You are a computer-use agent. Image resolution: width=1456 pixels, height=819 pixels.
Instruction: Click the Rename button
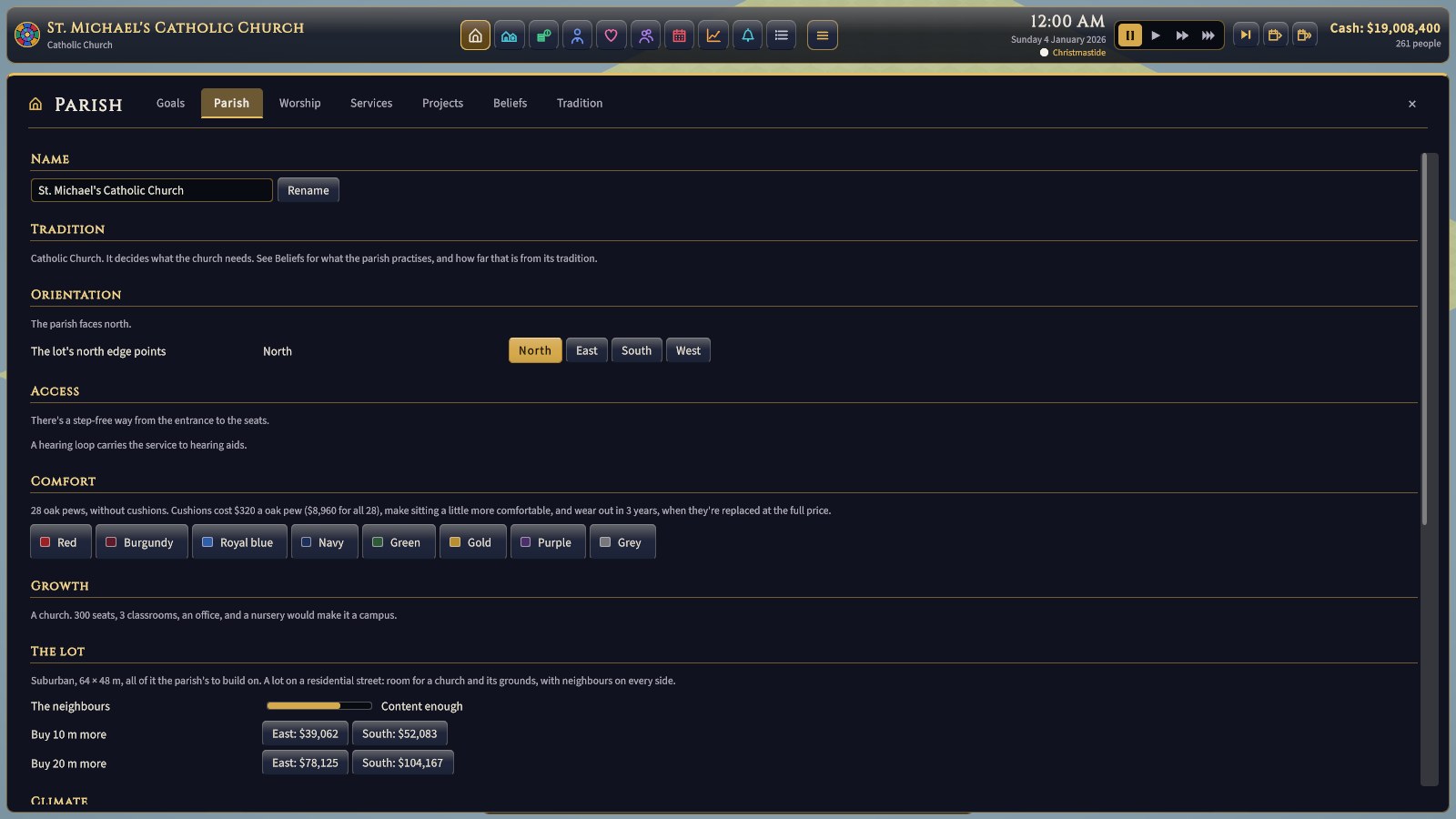[308, 190]
